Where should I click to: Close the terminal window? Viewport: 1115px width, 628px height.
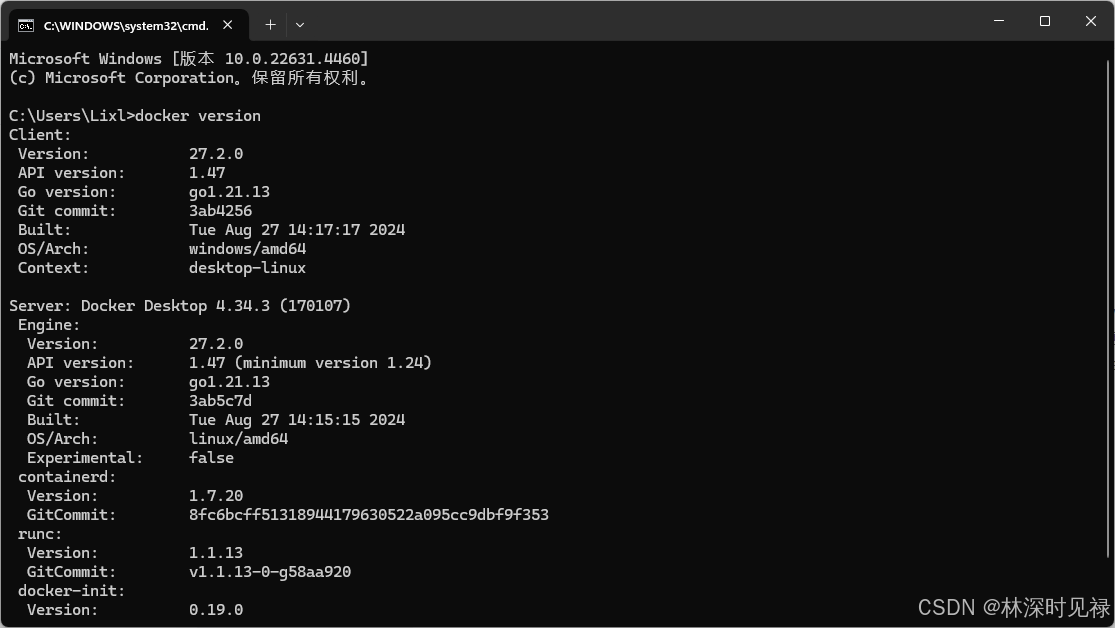pyautogui.click(x=1091, y=21)
